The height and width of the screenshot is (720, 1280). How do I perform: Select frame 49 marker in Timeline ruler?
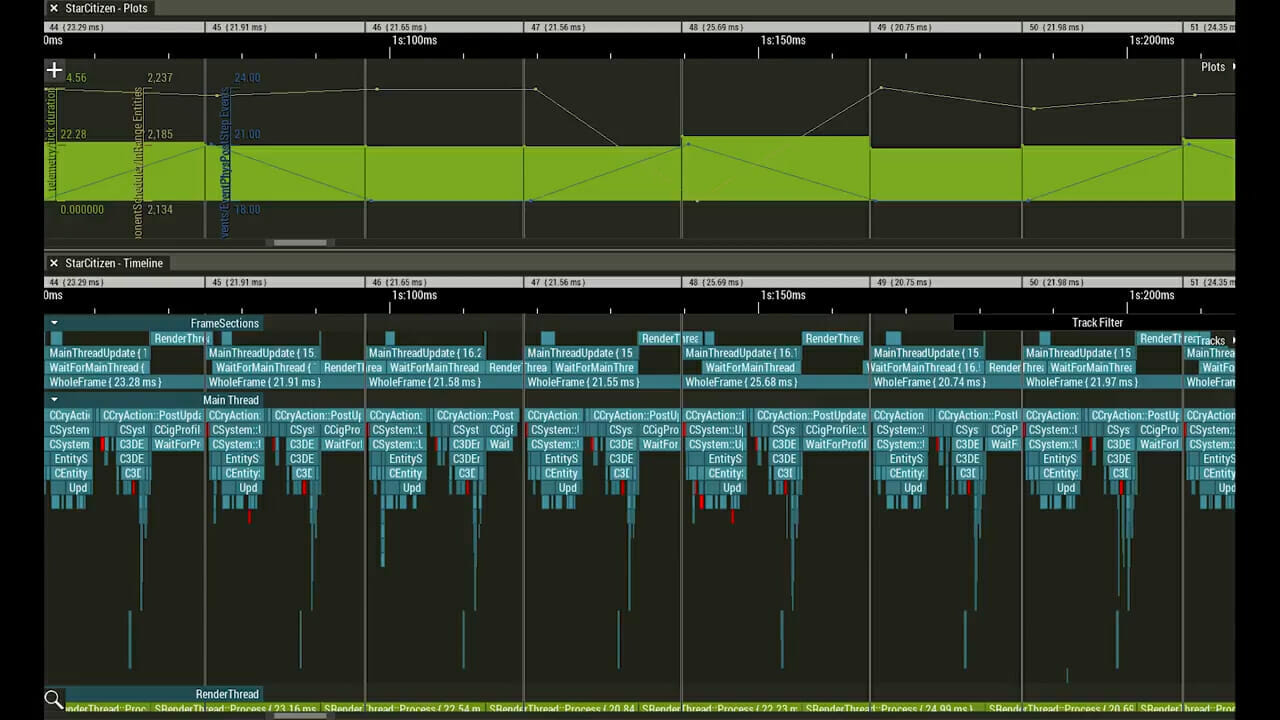pos(945,283)
